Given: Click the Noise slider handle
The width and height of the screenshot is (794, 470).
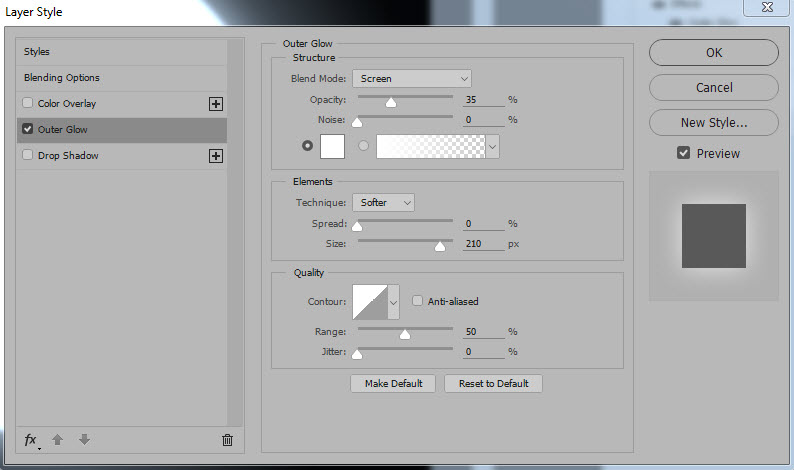Looking at the screenshot, I should (357, 122).
